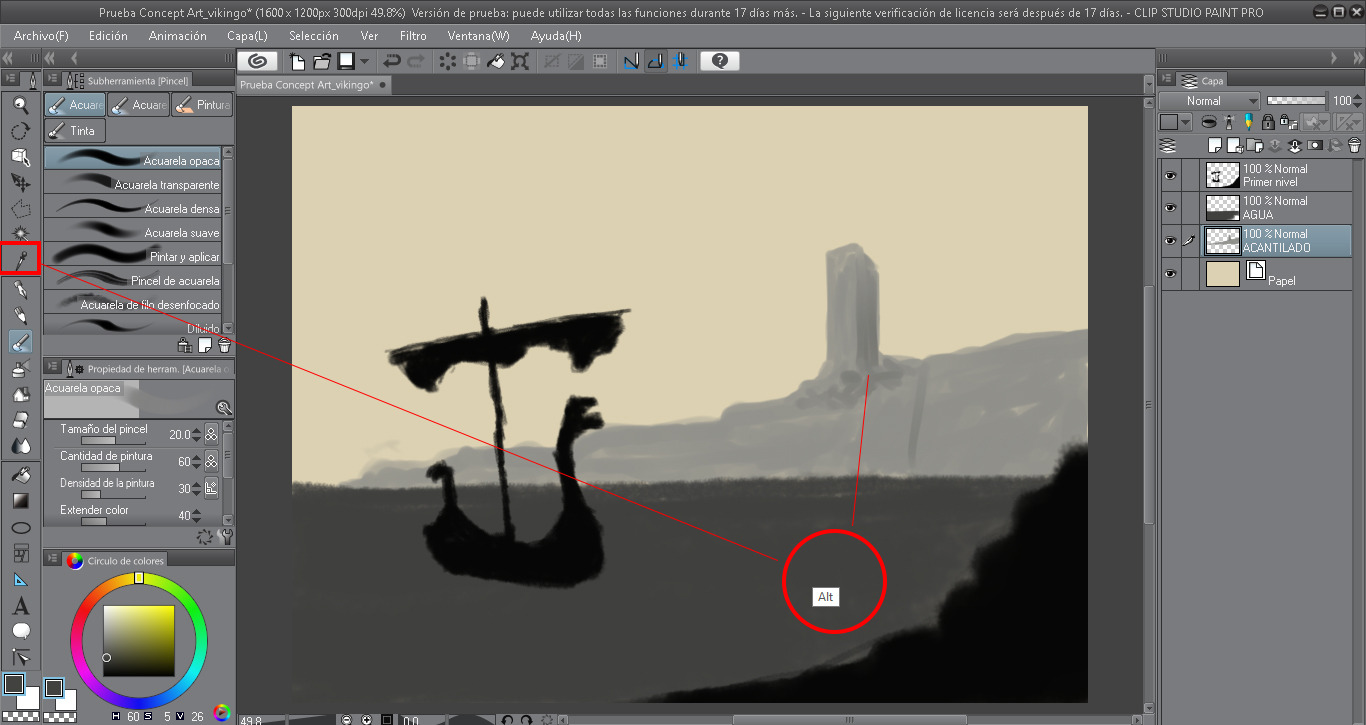
Task: Toggle clip to layer below icon
Action: [x=1209, y=122]
